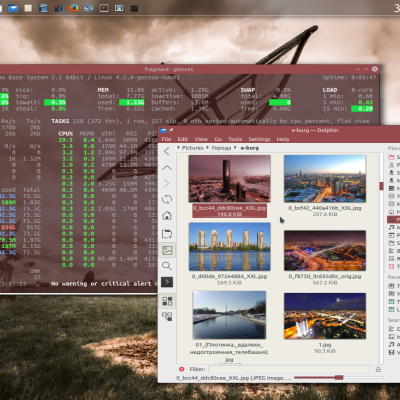The width and height of the screenshot is (400, 400).
Task: Click file name 0_d00de_972e4884_XXL.jpg
Action: point(229,276)
